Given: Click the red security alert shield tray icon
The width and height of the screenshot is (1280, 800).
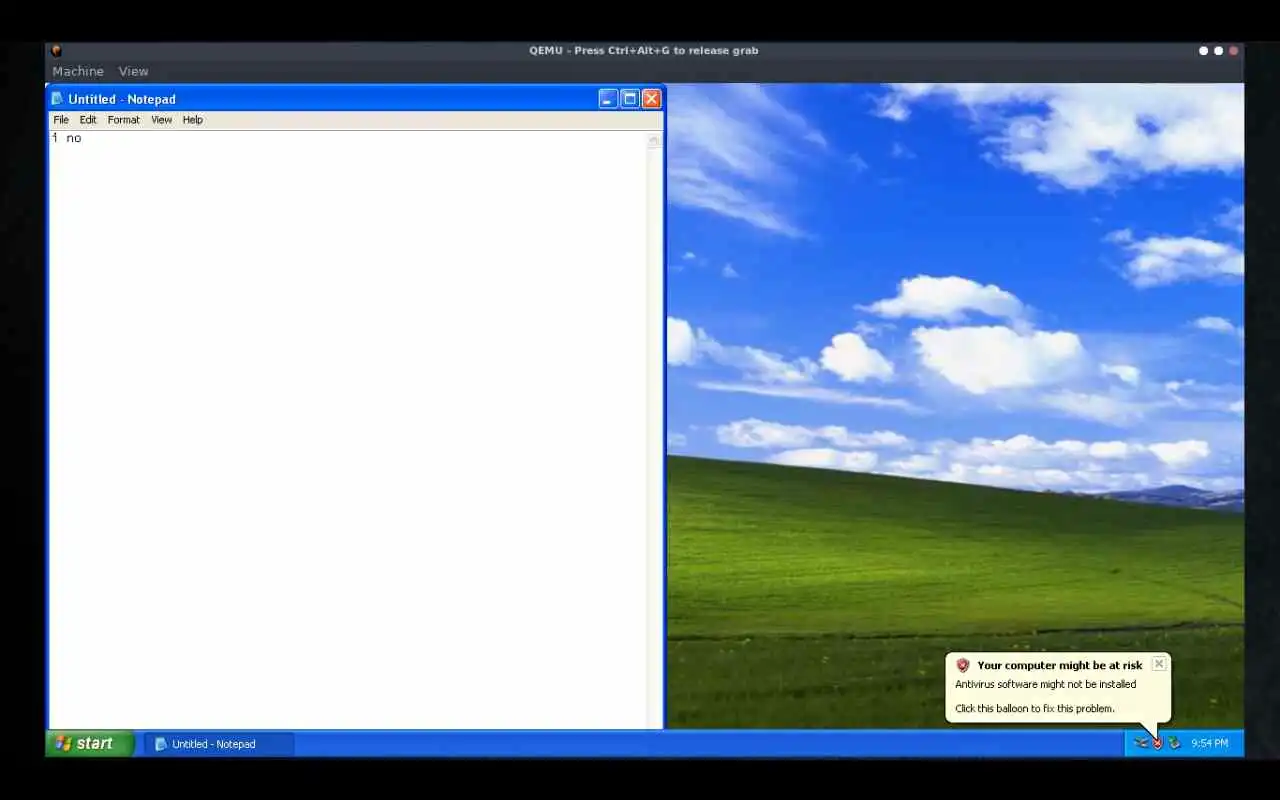Looking at the screenshot, I should (x=1157, y=743).
